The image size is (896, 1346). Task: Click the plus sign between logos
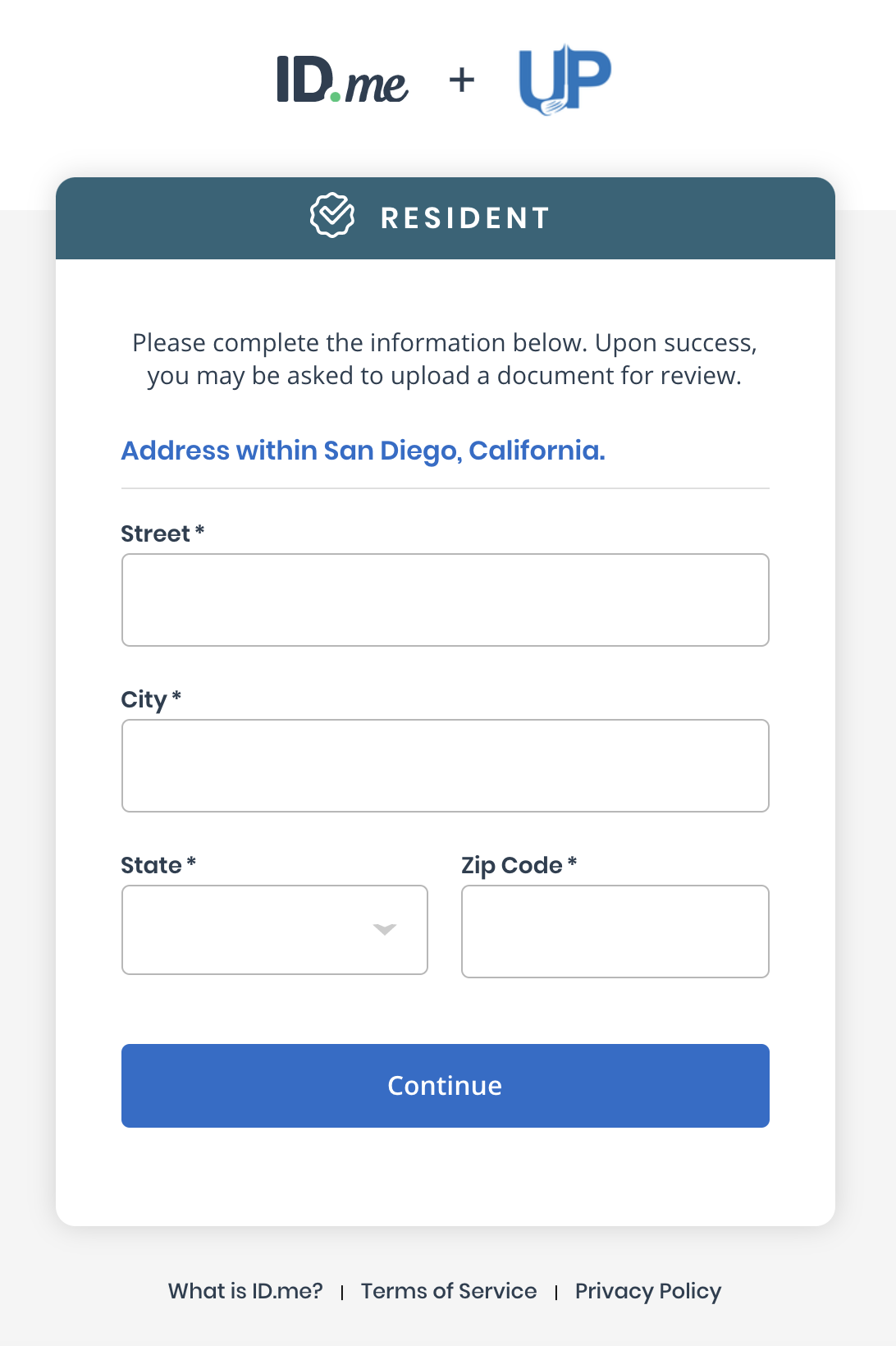pyautogui.click(x=462, y=80)
